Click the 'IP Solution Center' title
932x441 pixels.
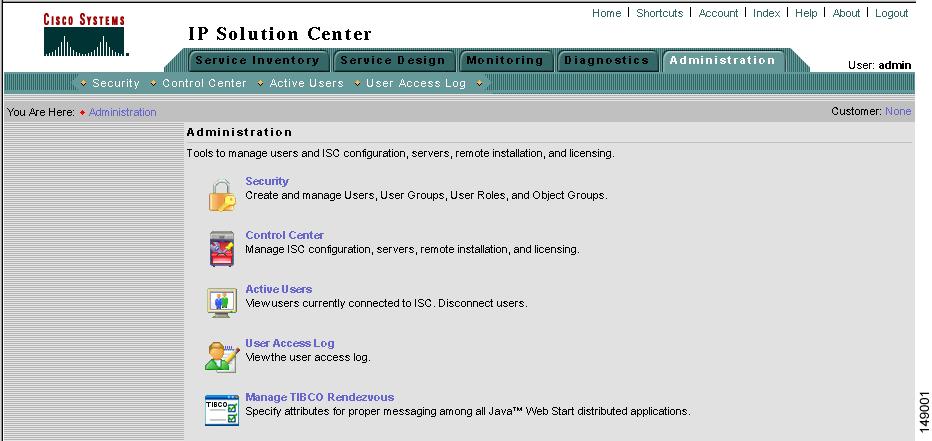(280, 34)
